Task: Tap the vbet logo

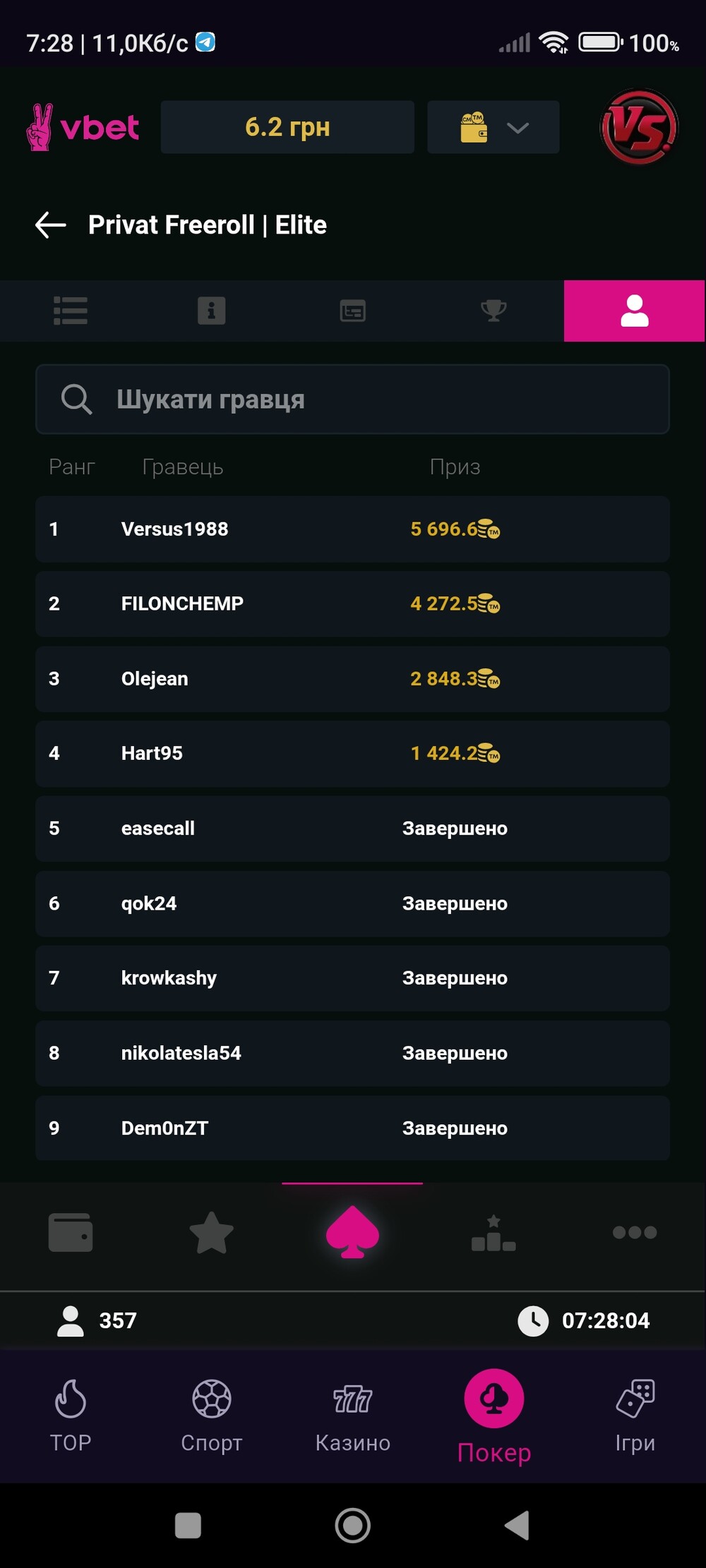Action: click(x=83, y=128)
